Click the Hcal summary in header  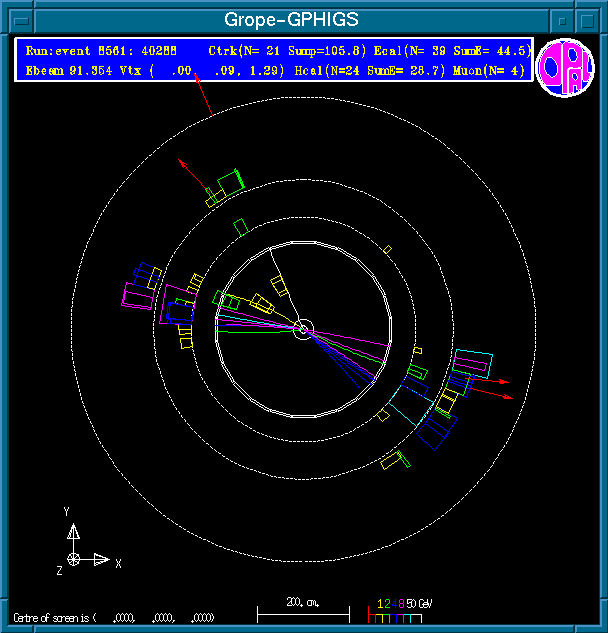click(x=379, y=71)
